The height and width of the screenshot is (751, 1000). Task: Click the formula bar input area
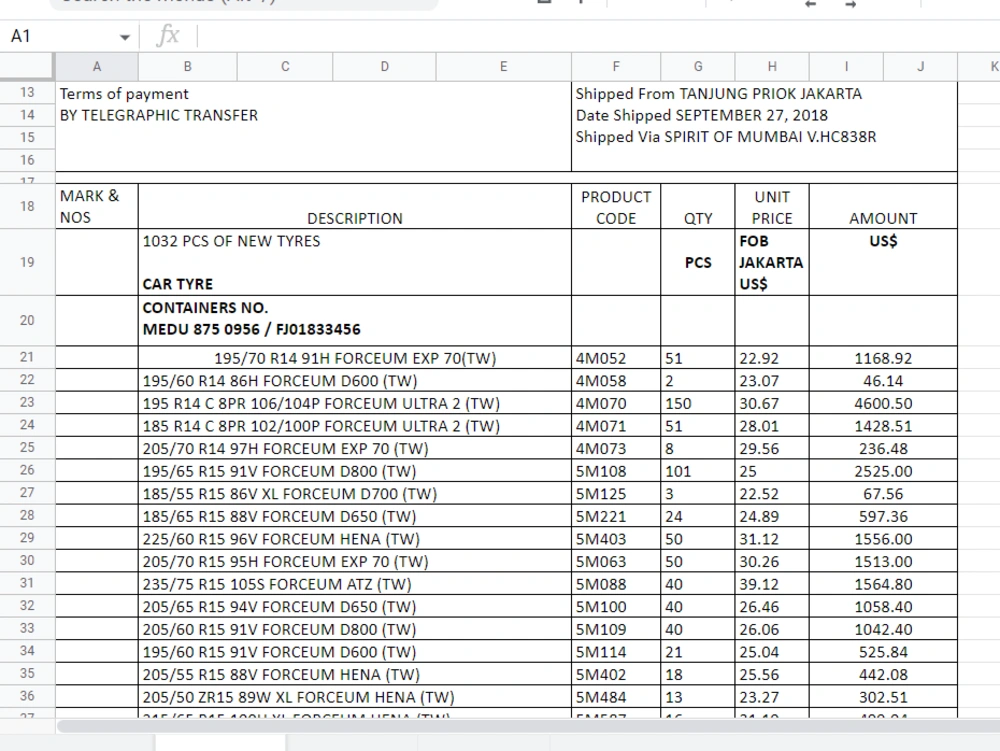click(x=596, y=36)
